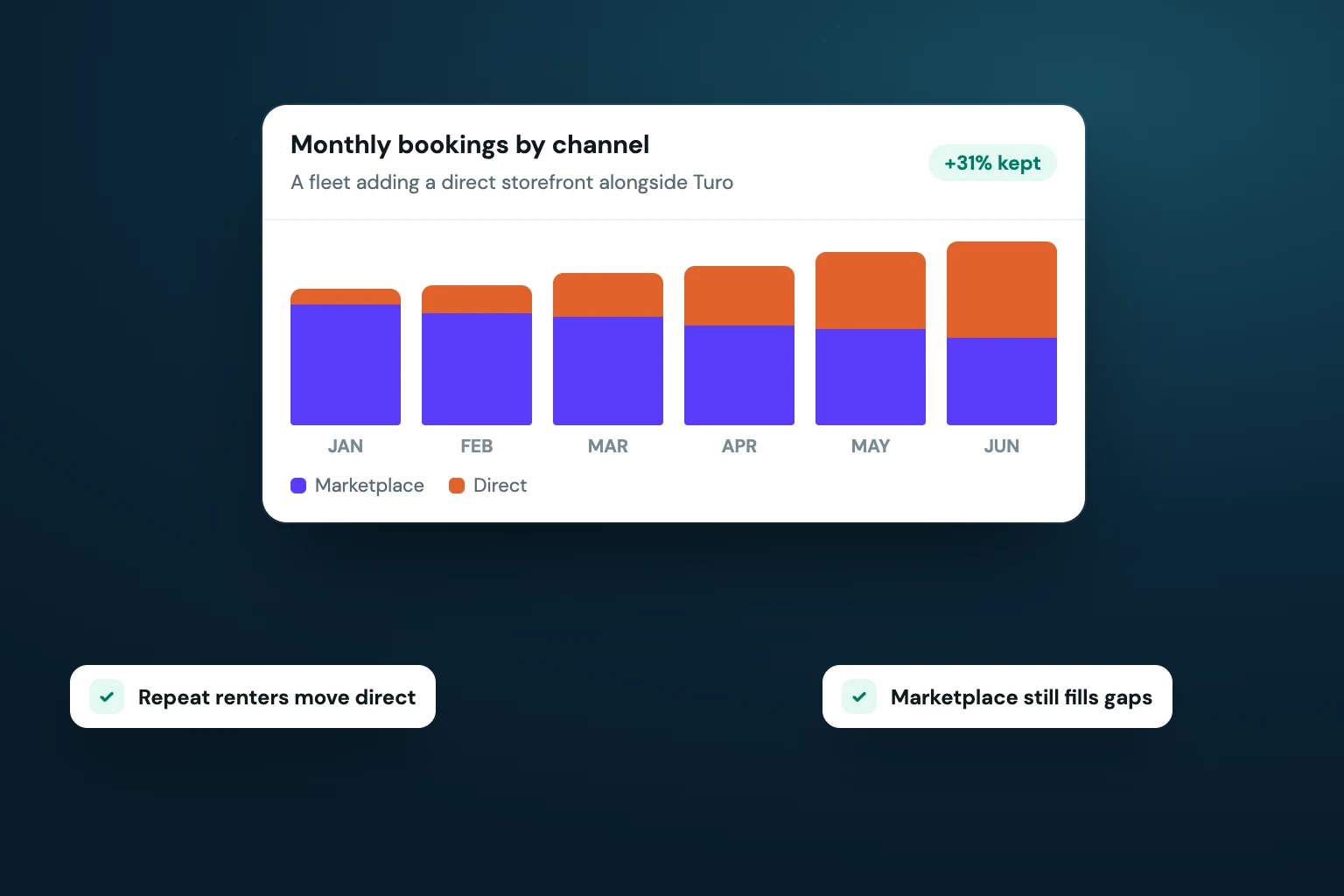This screenshot has height=896, width=1344.
Task: Click the orange Direct segment of the APR bar
Action: click(739, 296)
